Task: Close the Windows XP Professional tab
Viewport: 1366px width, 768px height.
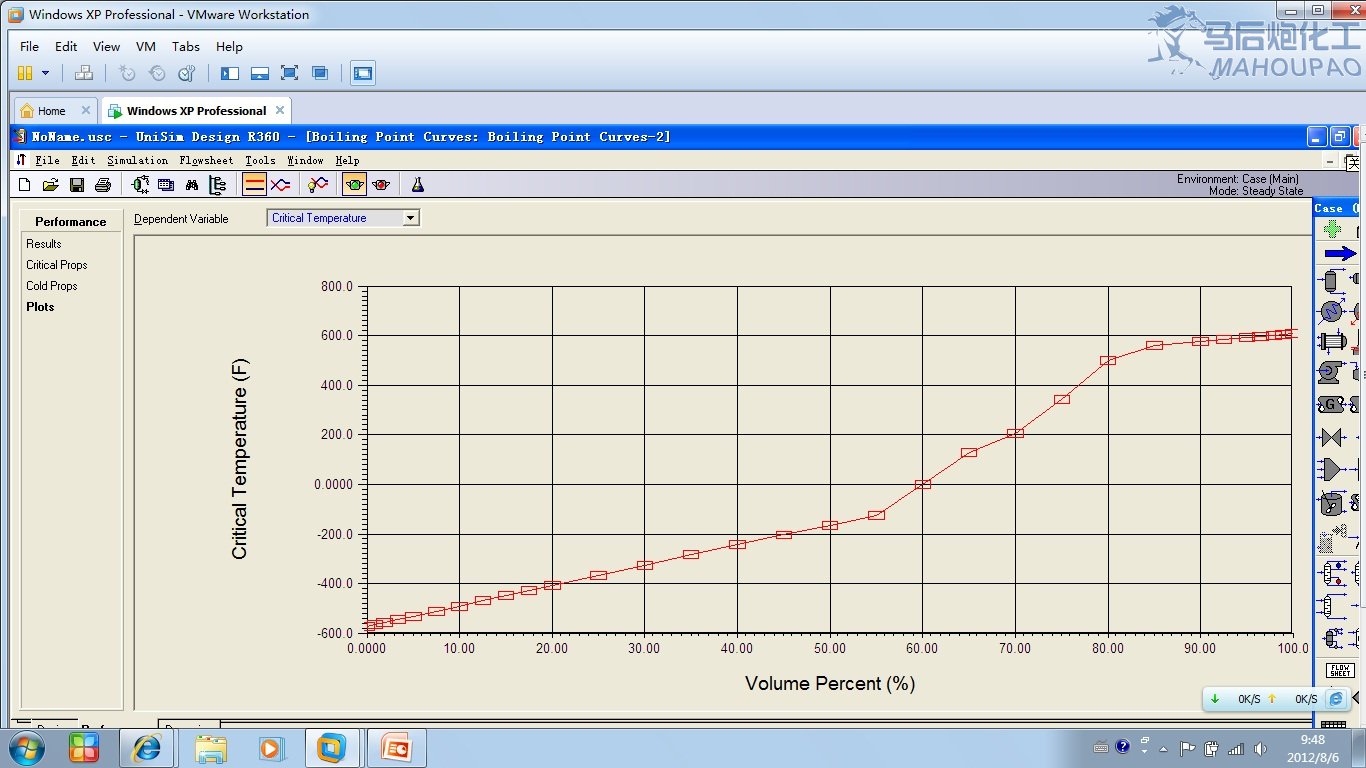Action: pos(280,110)
